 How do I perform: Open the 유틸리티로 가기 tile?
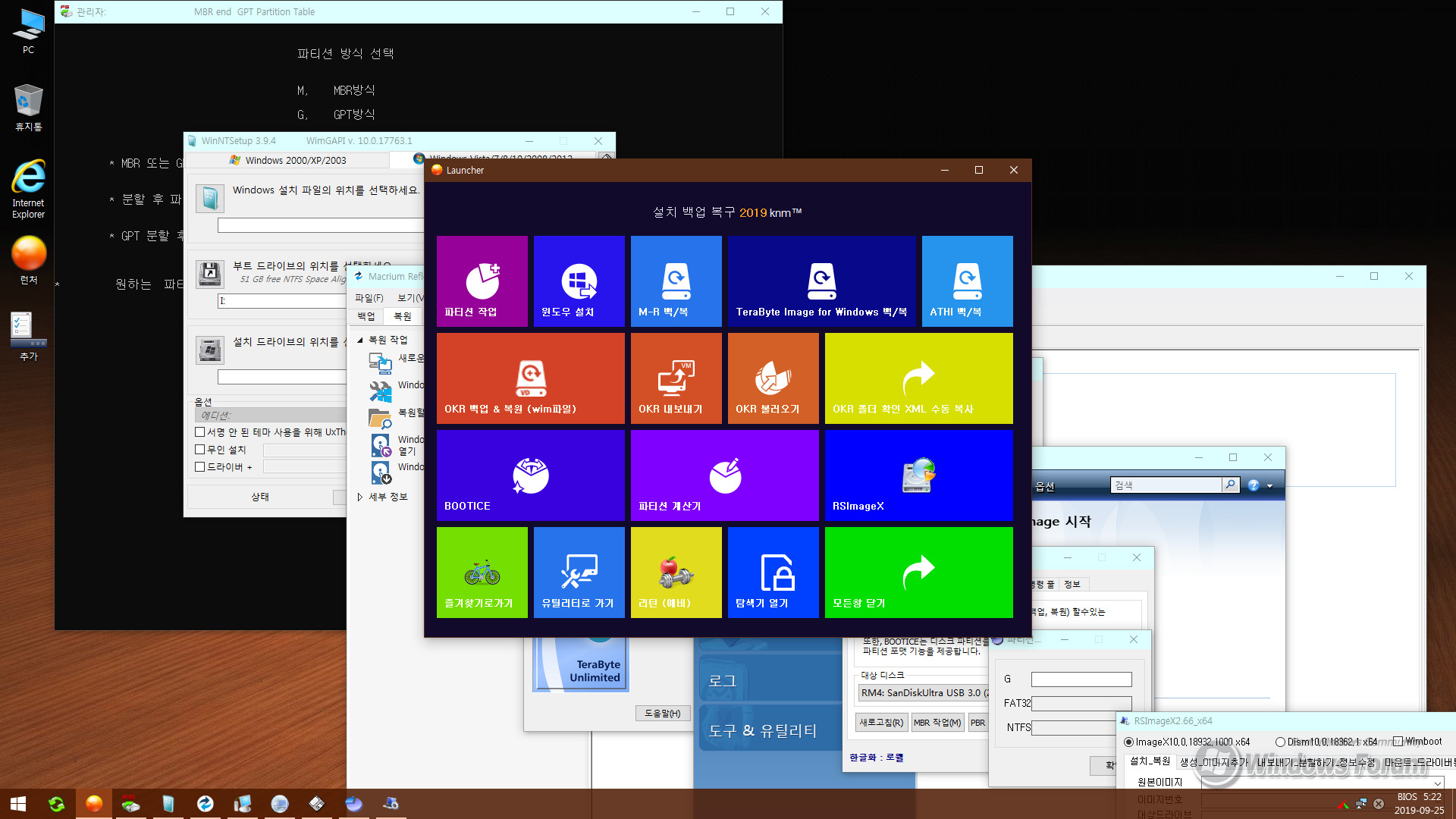point(579,573)
